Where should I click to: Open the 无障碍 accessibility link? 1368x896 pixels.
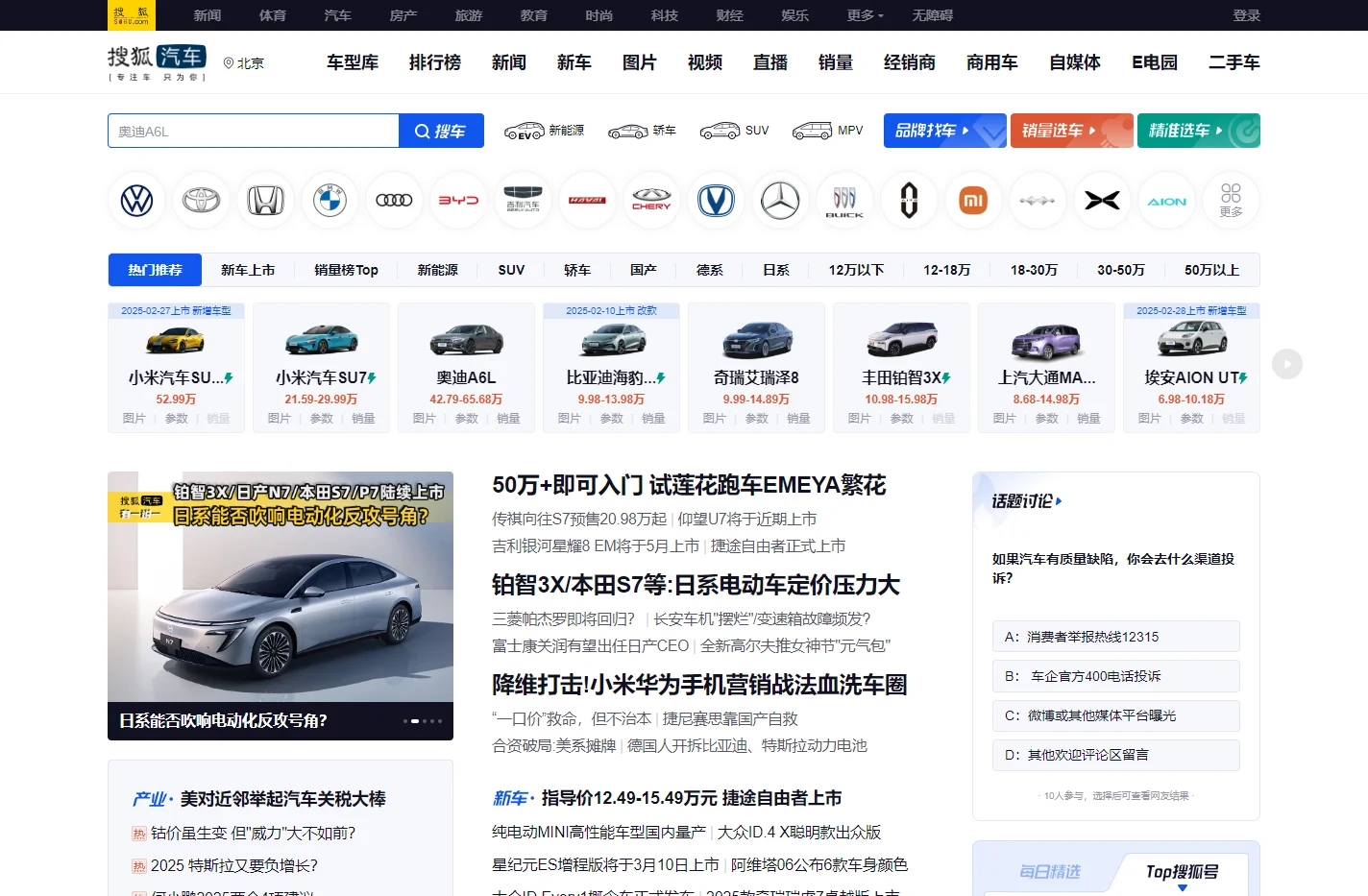pos(933,15)
